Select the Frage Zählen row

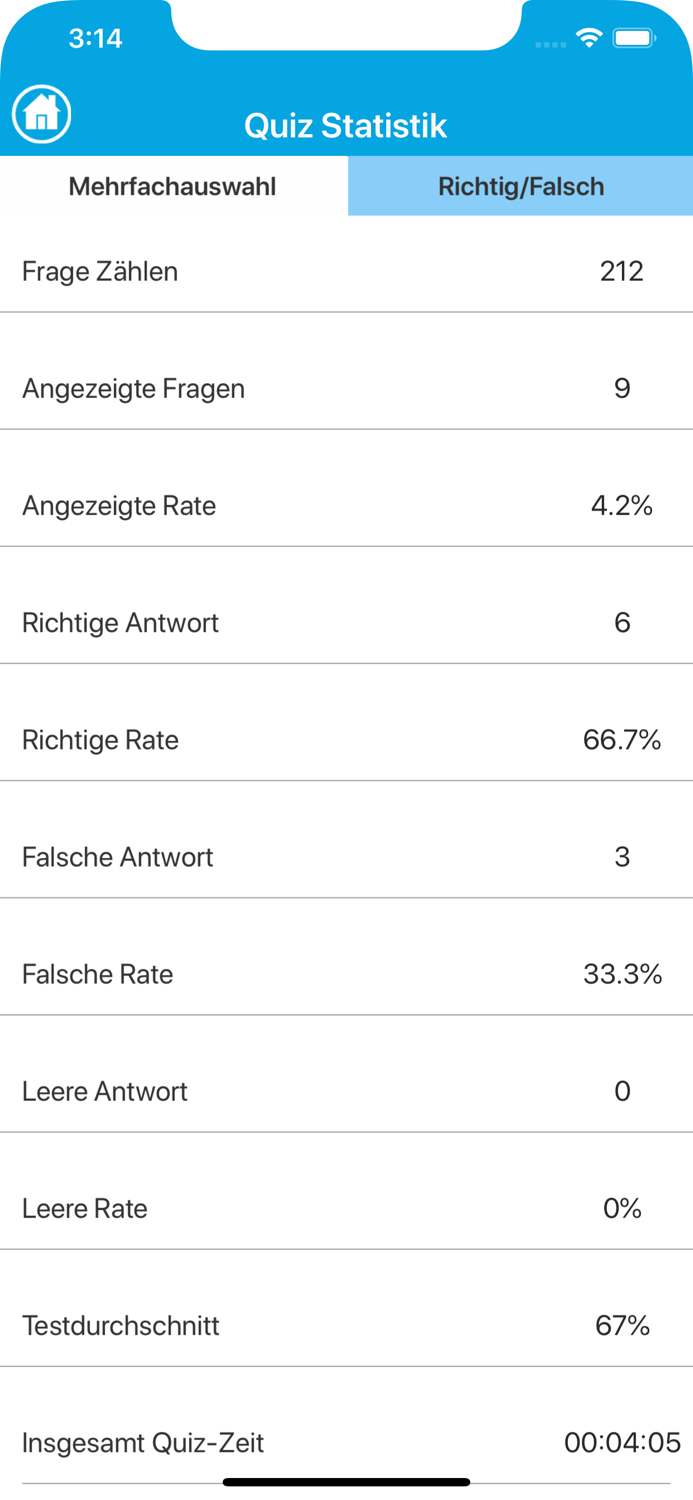click(346, 271)
